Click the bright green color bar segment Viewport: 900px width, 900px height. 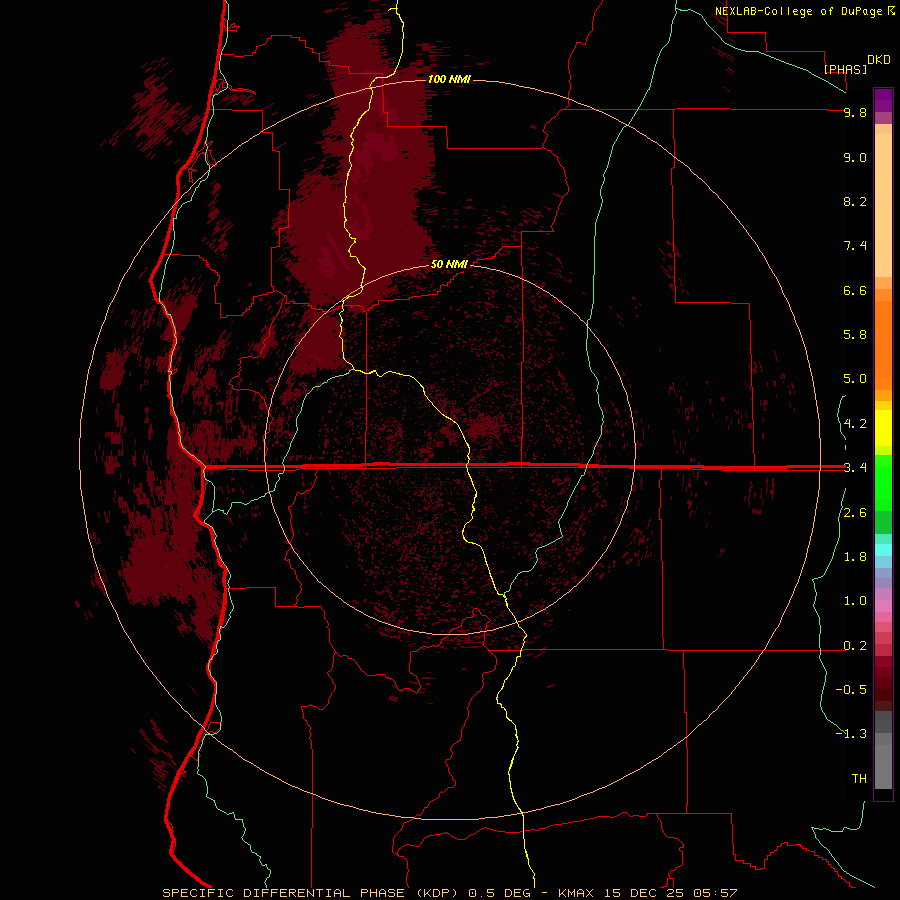point(883,482)
